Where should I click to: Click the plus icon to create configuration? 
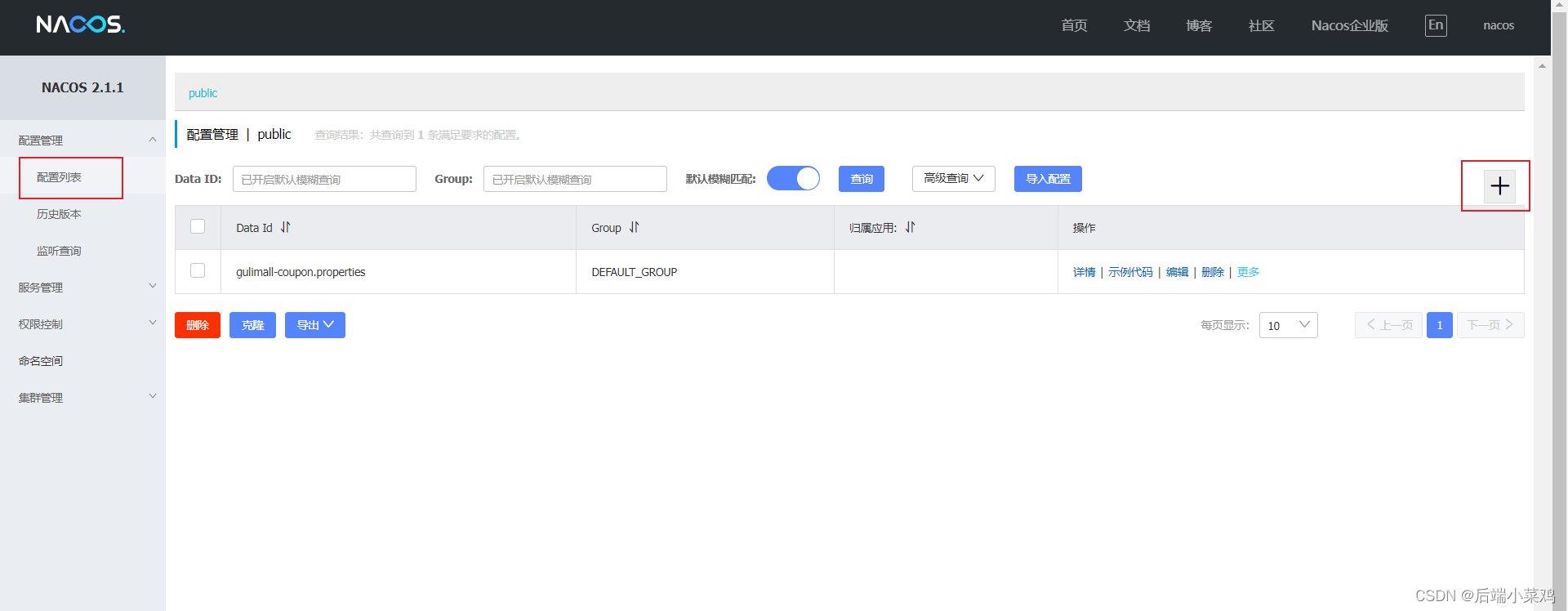point(1499,186)
